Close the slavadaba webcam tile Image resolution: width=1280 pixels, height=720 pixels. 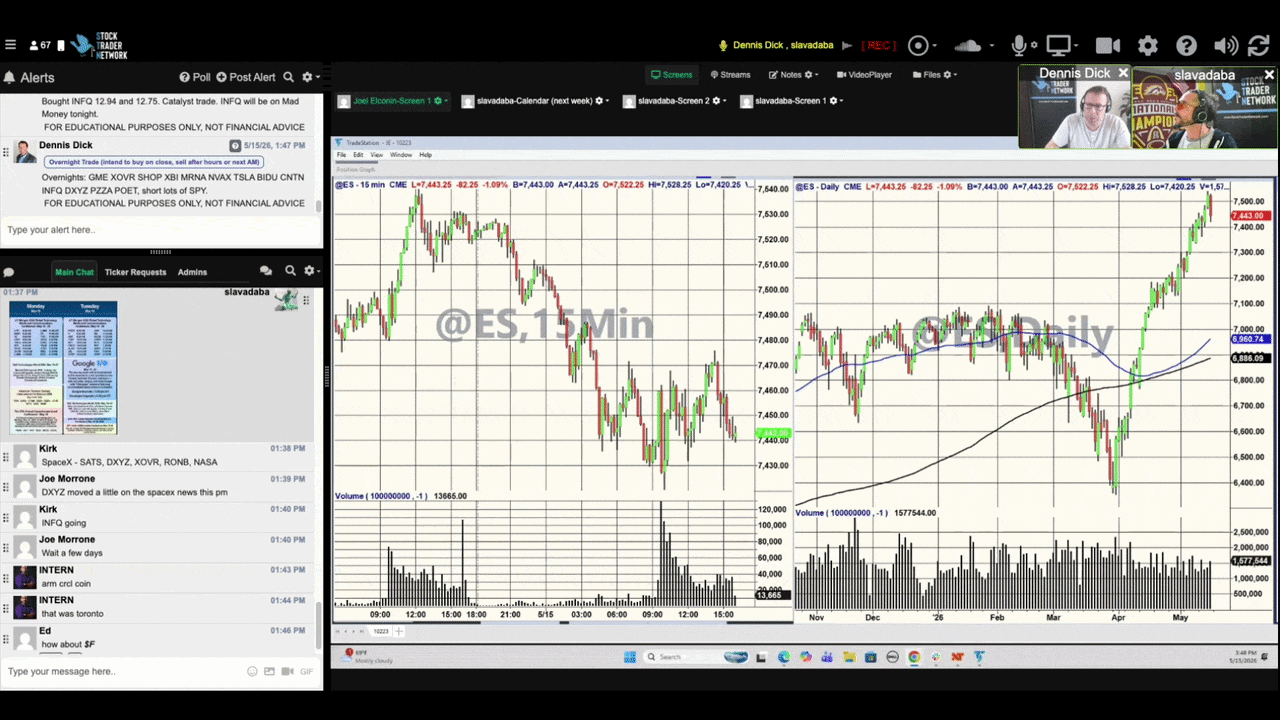click(x=1269, y=74)
